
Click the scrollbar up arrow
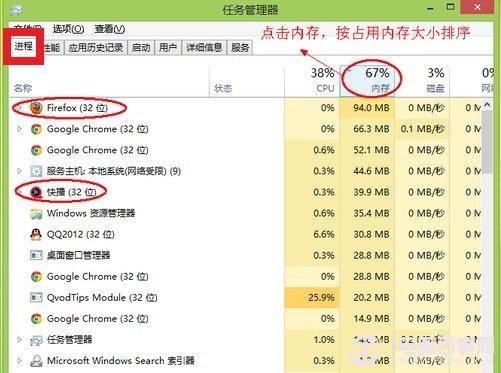pos(487,105)
